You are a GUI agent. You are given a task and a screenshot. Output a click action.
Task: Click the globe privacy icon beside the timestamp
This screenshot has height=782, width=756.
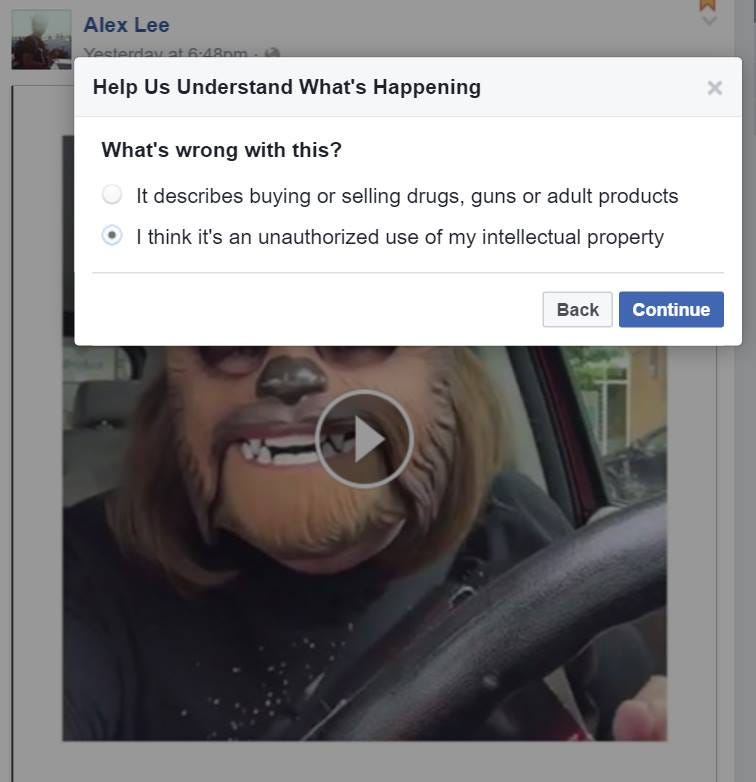272,53
